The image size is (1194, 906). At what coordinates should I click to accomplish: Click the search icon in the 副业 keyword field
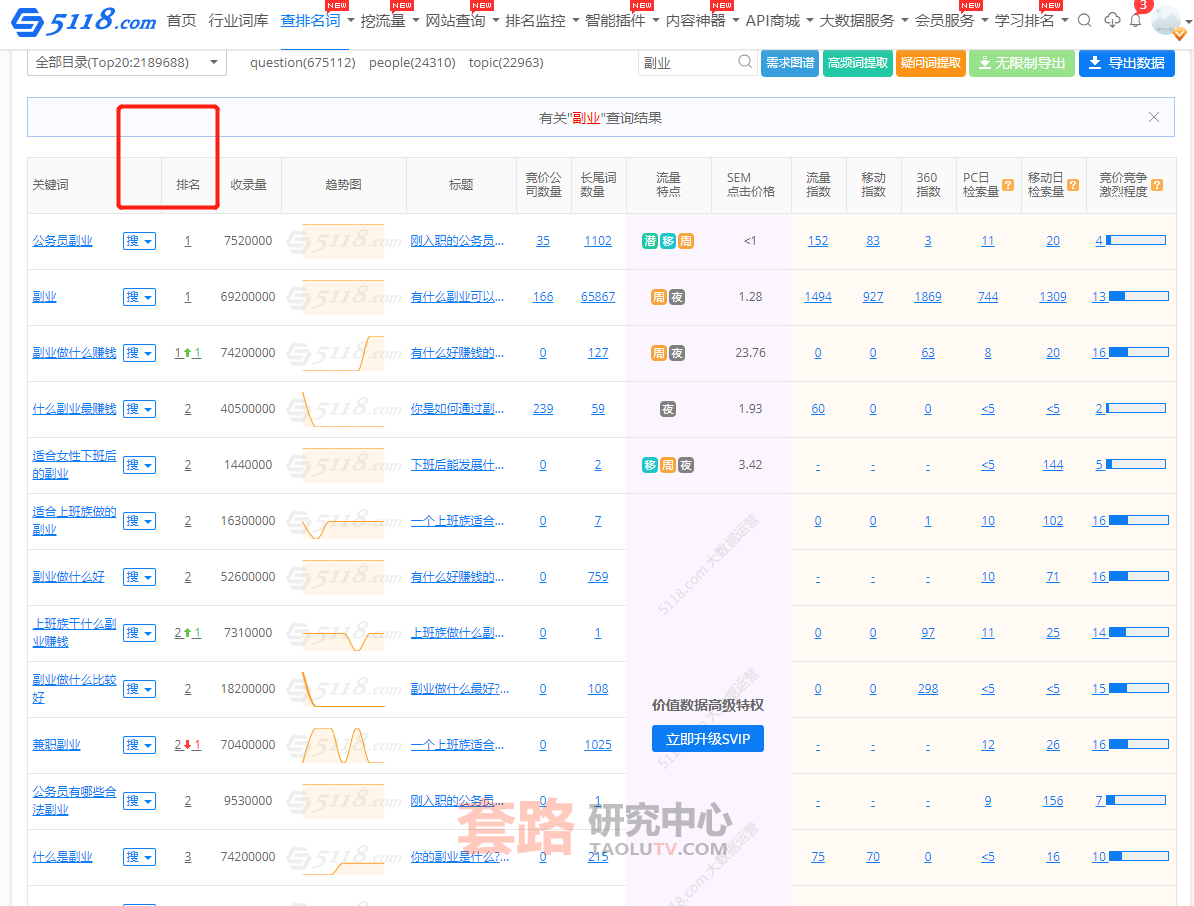coord(745,62)
